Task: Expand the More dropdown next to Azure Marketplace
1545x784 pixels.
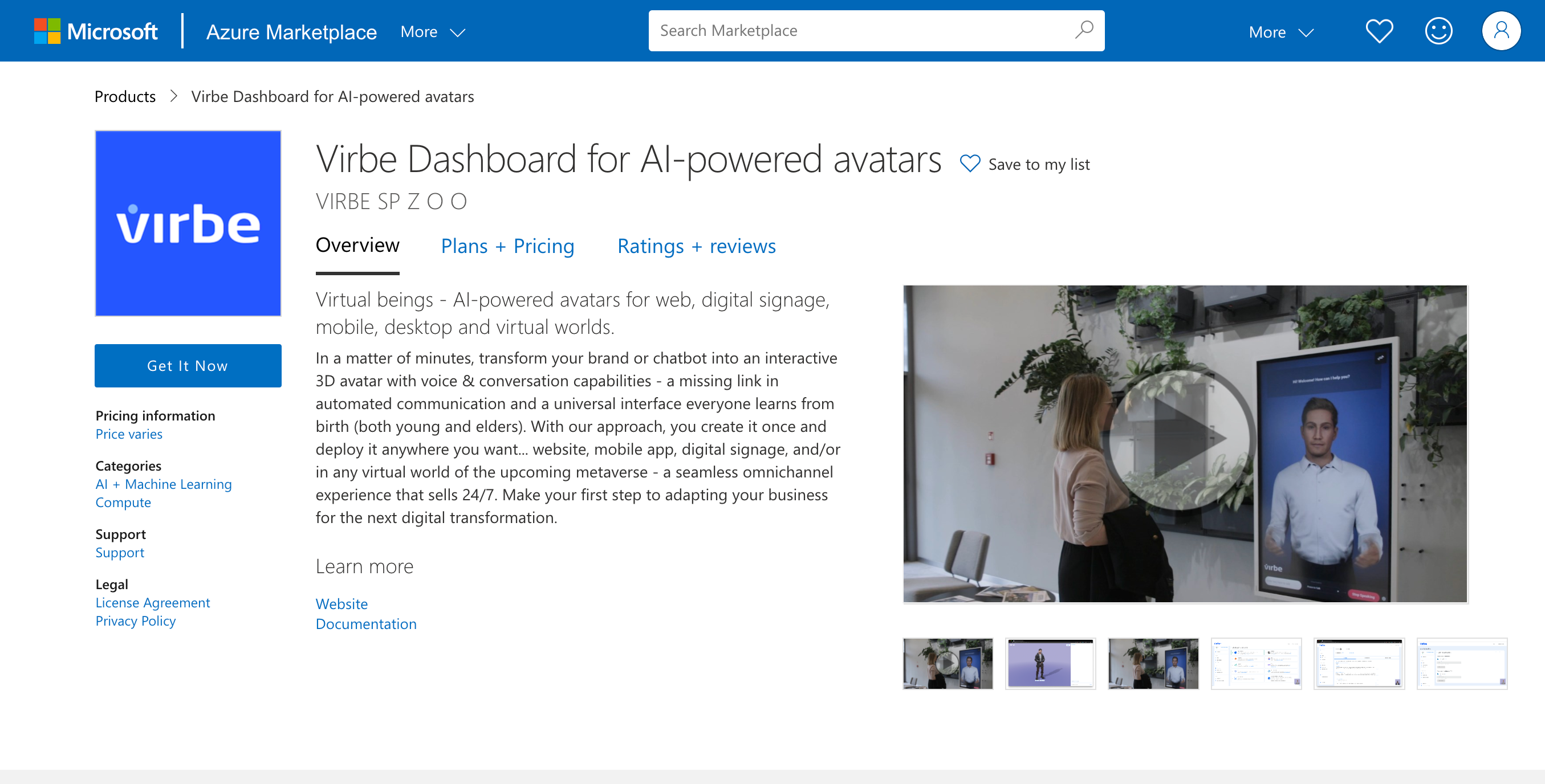Action: pos(433,32)
